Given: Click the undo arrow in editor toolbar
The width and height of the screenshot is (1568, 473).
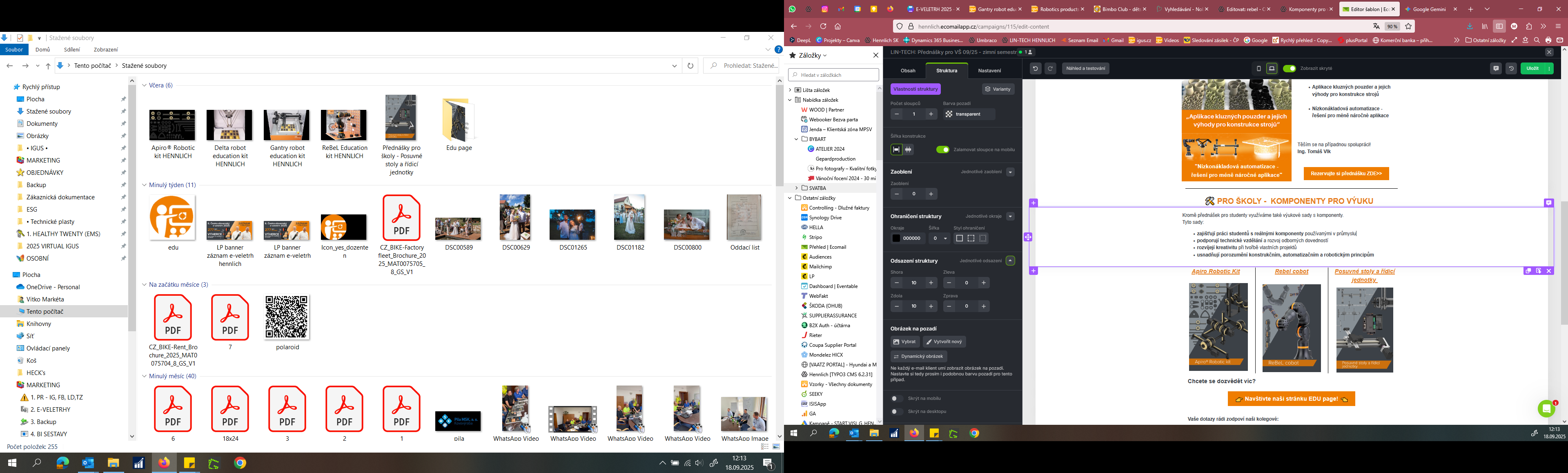Looking at the screenshot, I should [1036, 69].
